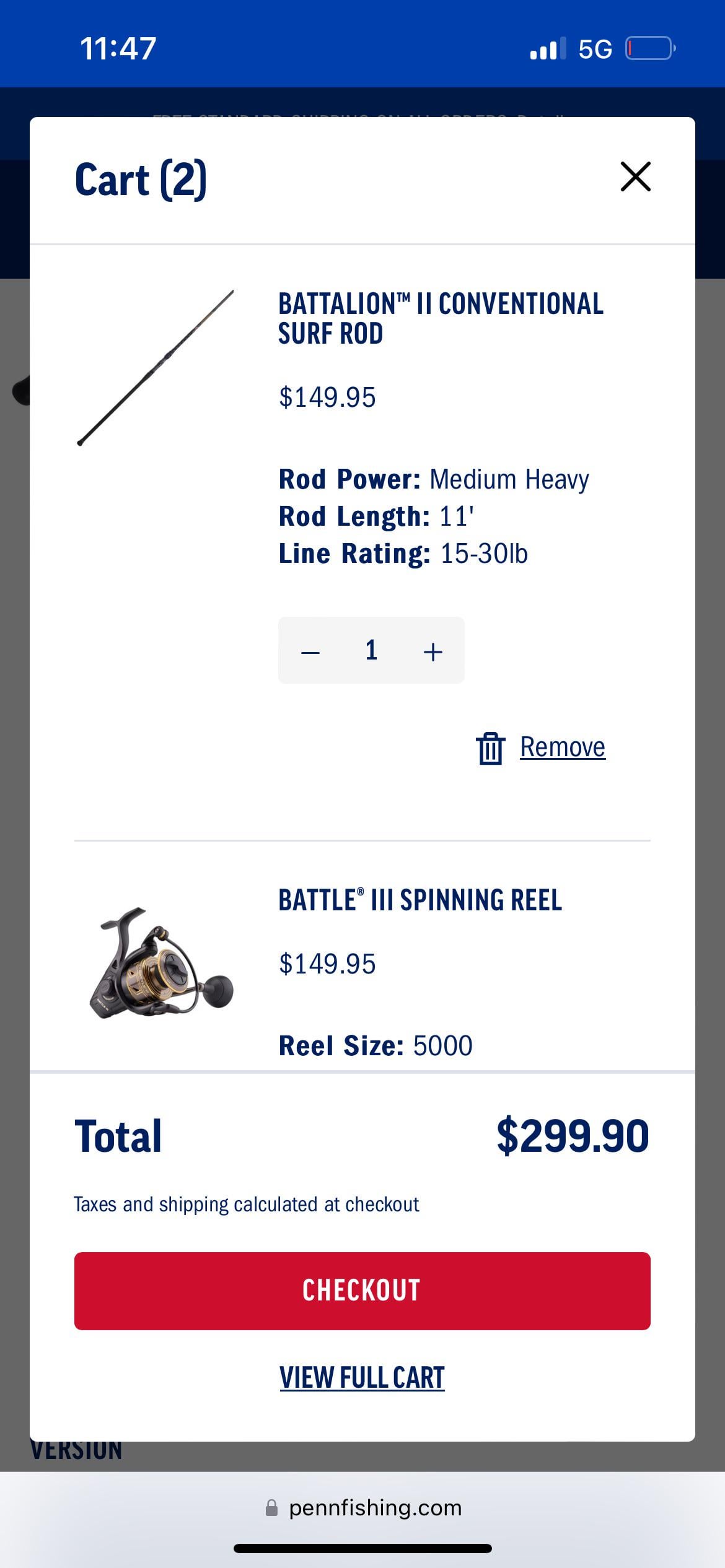
Task: Tap the quantity field showing 1
Action: (x=371, y=650)
